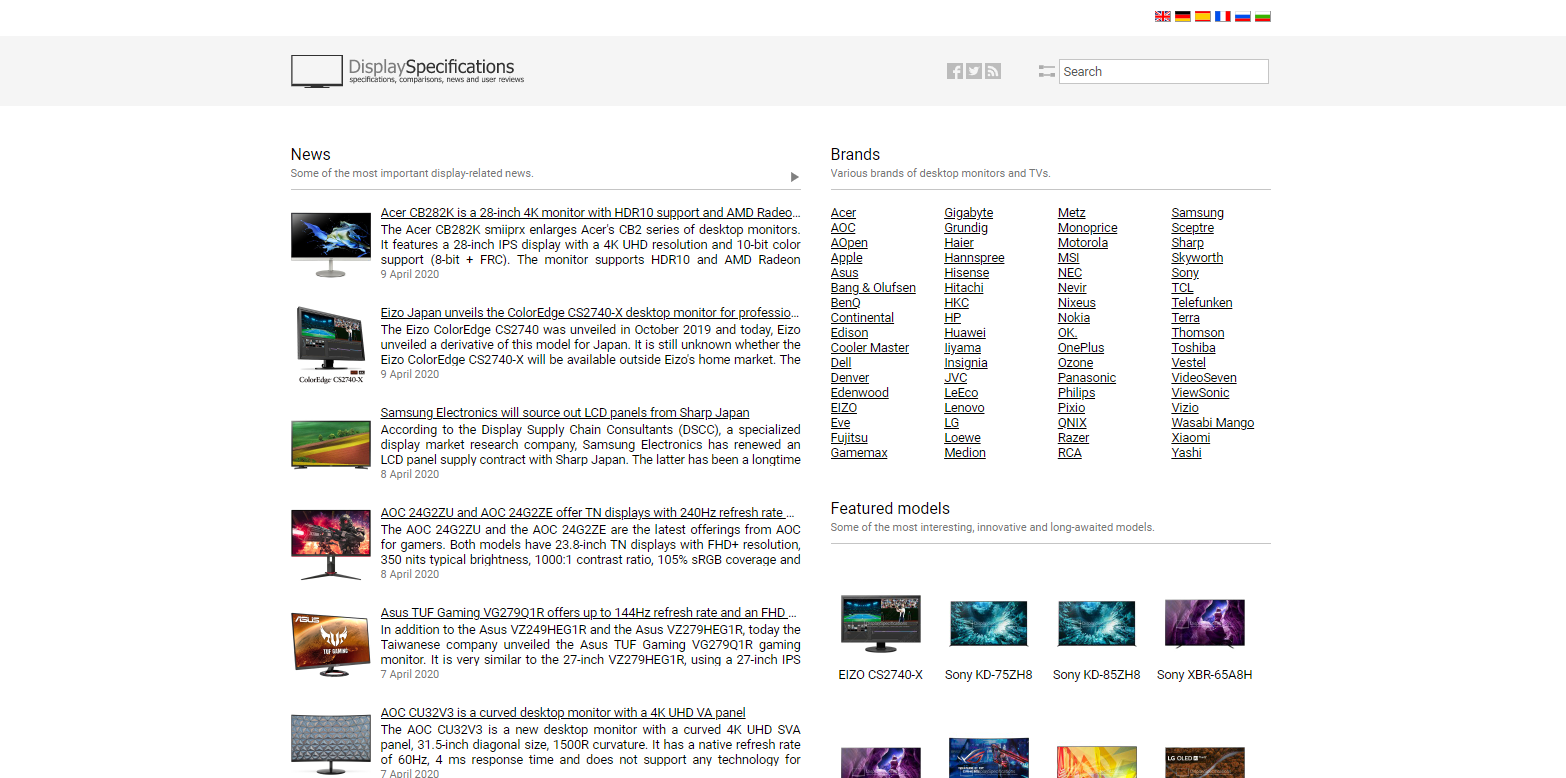Click into the Search field

click(x=1164, y=71)
